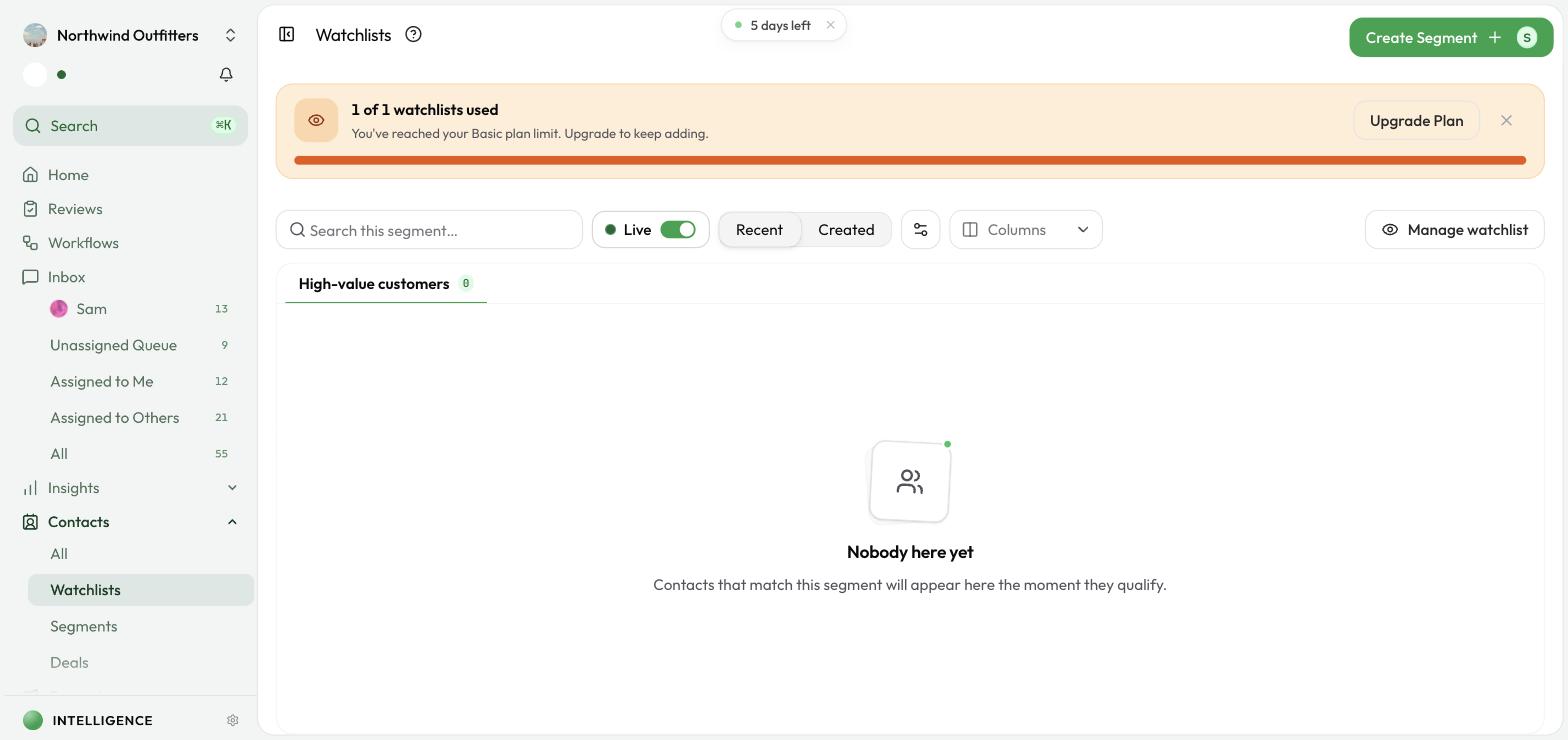Open Segments in the sidebar
1568x740 pixels.
point(84,626)
